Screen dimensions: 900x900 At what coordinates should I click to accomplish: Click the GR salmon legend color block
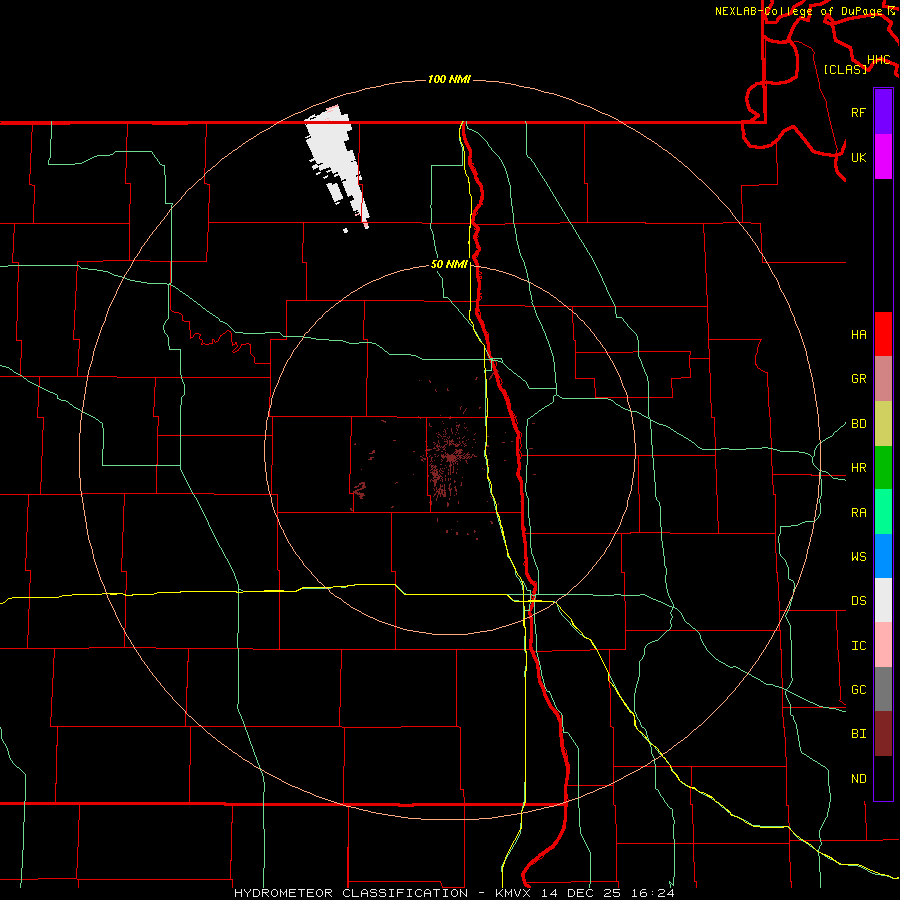click(883, 378)
